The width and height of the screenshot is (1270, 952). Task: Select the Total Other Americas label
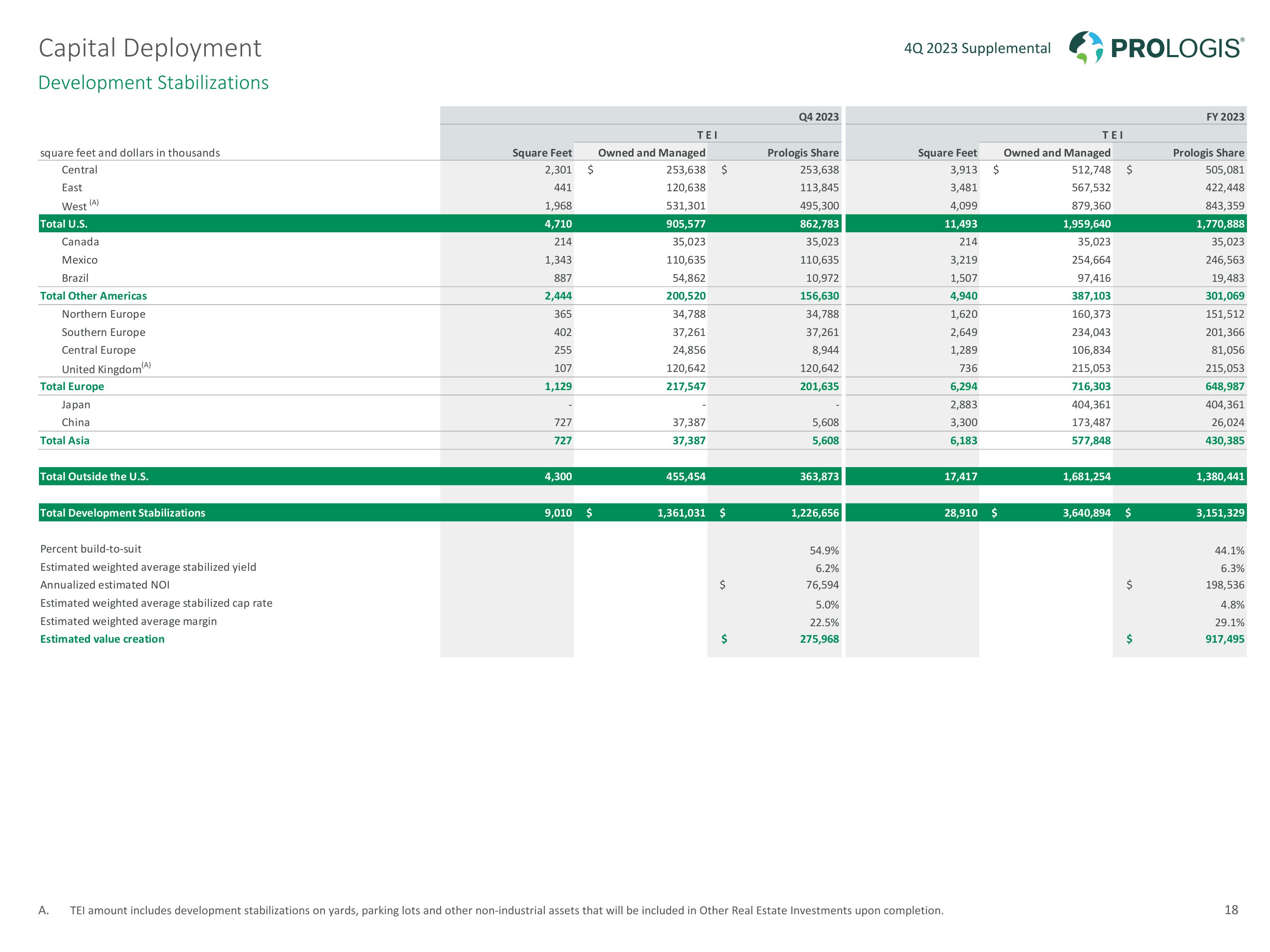click(x=94, y=296)
